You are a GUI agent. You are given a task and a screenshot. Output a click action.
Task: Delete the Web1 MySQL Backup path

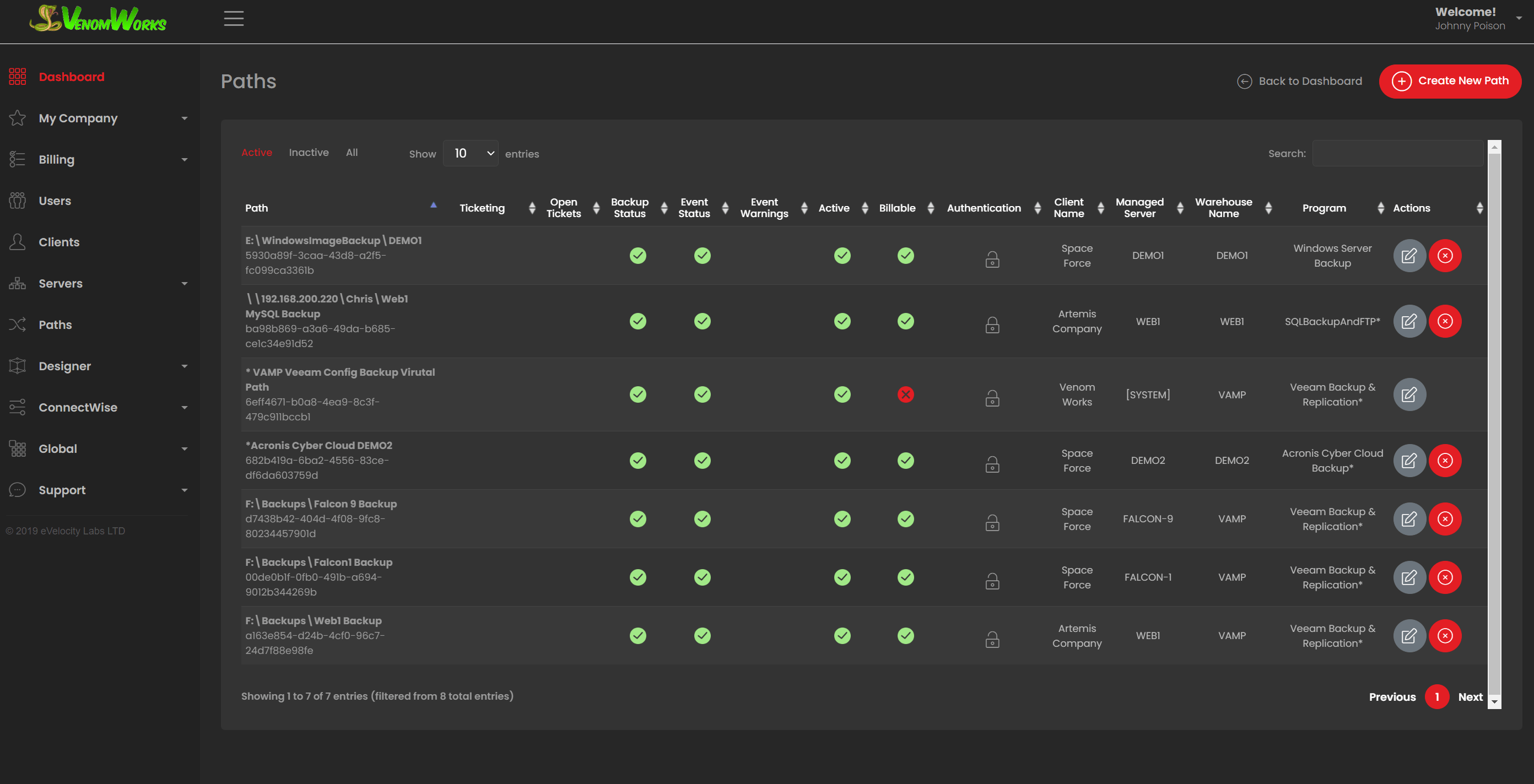point(1445,321)
